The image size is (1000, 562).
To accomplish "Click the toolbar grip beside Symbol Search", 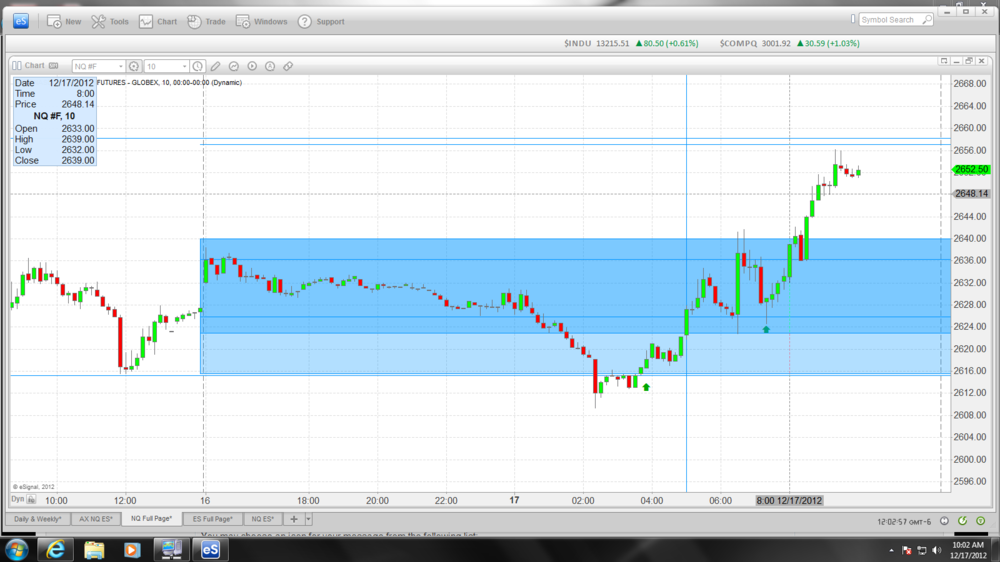I will (x=853, y=20).
